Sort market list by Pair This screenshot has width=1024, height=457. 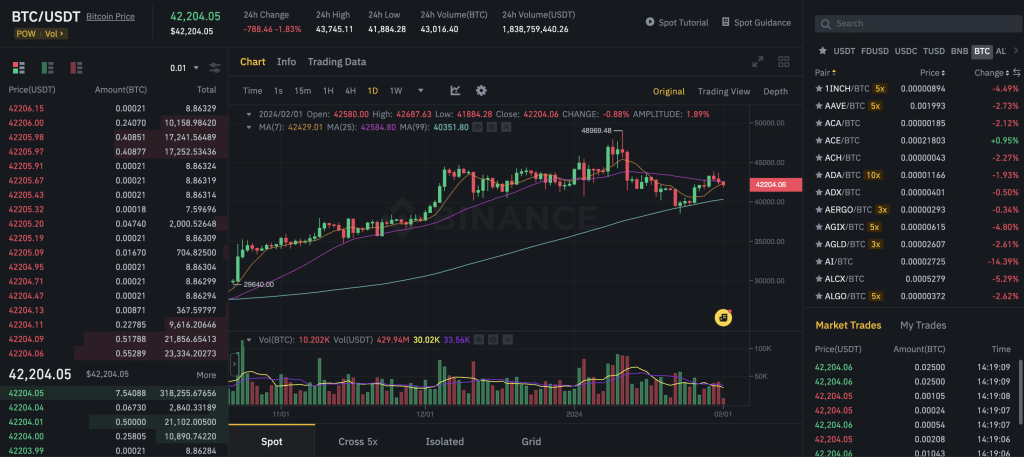[x=825, y=72]
